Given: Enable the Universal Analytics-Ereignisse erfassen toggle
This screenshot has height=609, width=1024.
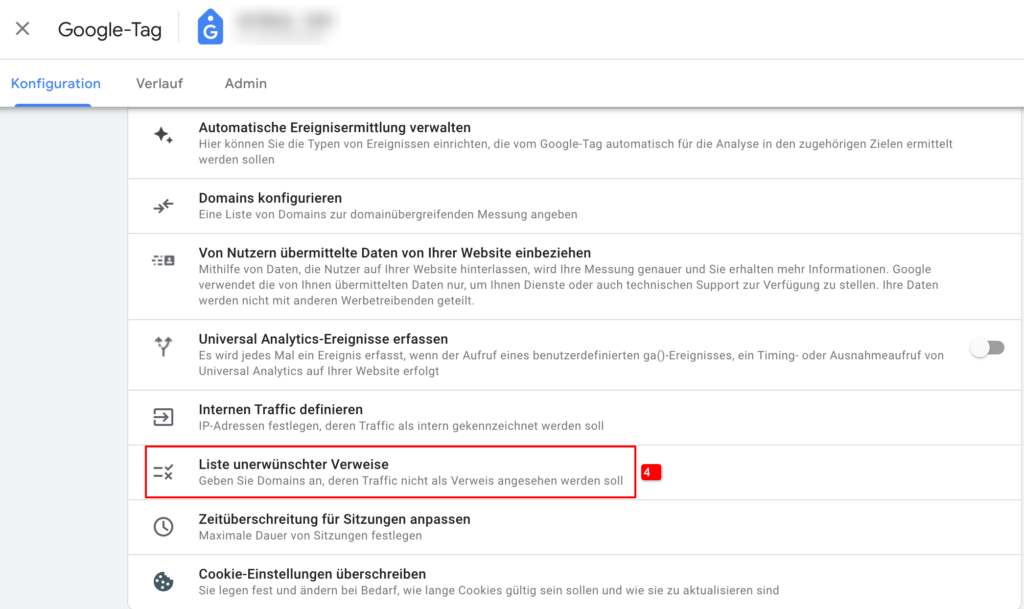Looking at the screenshot, I should tap(987, 348).
